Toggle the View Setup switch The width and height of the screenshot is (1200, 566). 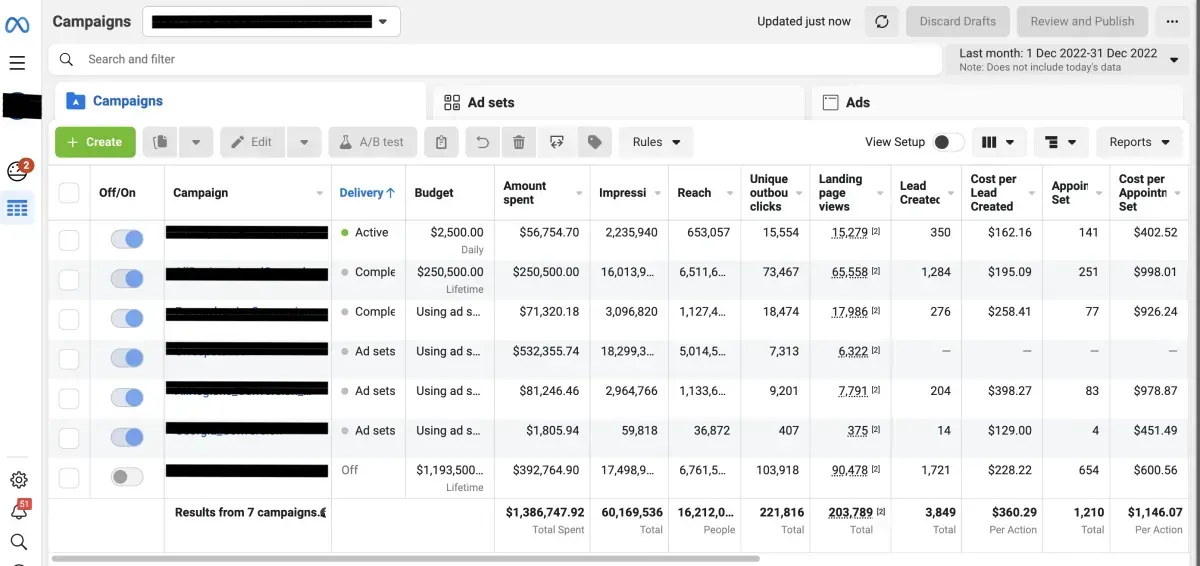[948, 142]
